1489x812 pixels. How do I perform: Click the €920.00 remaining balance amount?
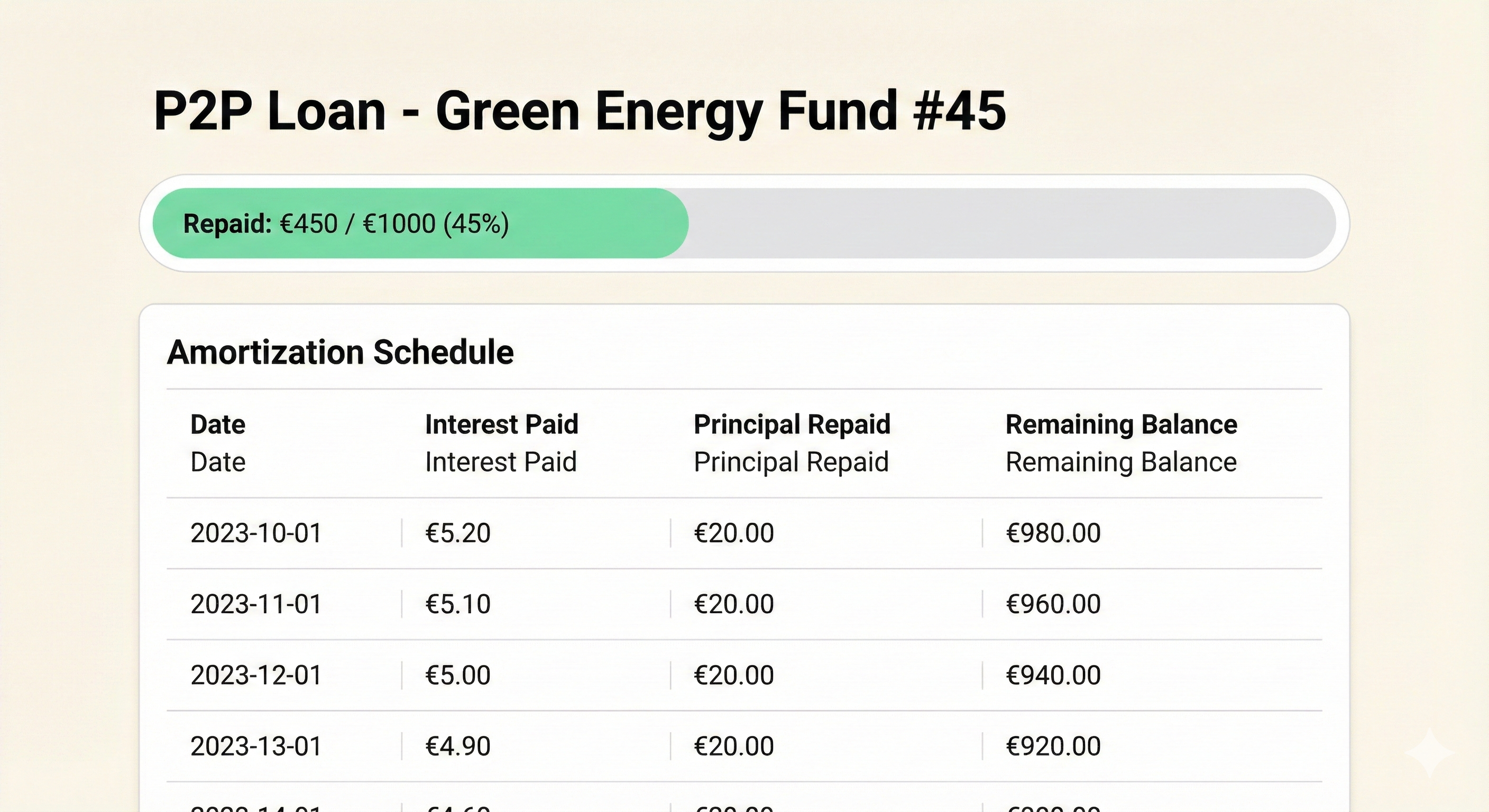click(x=1053, y=746)
